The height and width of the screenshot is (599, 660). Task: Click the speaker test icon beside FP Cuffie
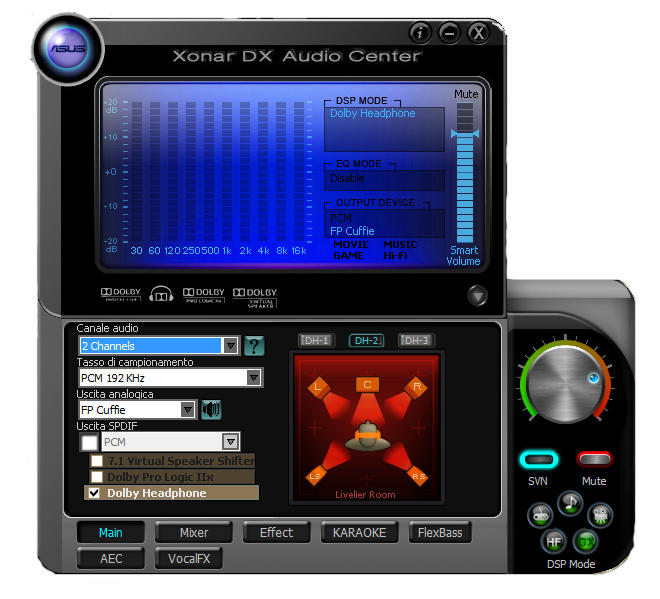[x=211, y=410]
